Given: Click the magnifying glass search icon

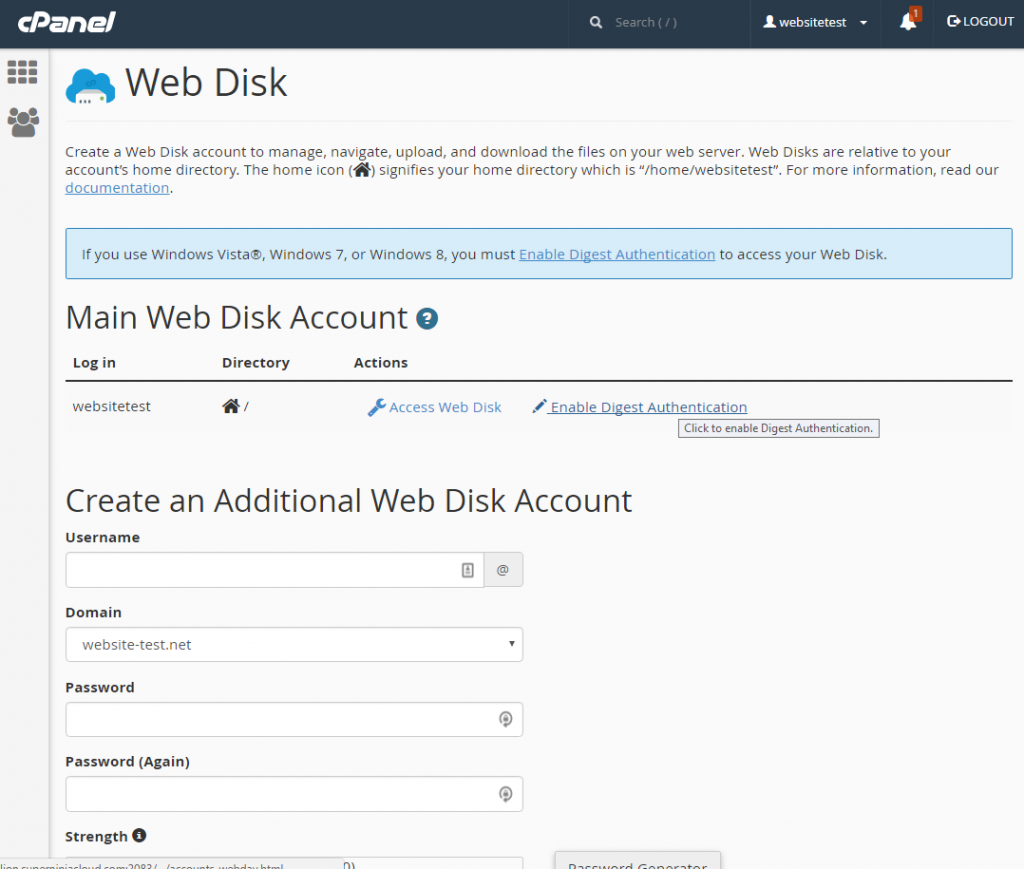Looking at the screenshot, I should click(595, 21).
